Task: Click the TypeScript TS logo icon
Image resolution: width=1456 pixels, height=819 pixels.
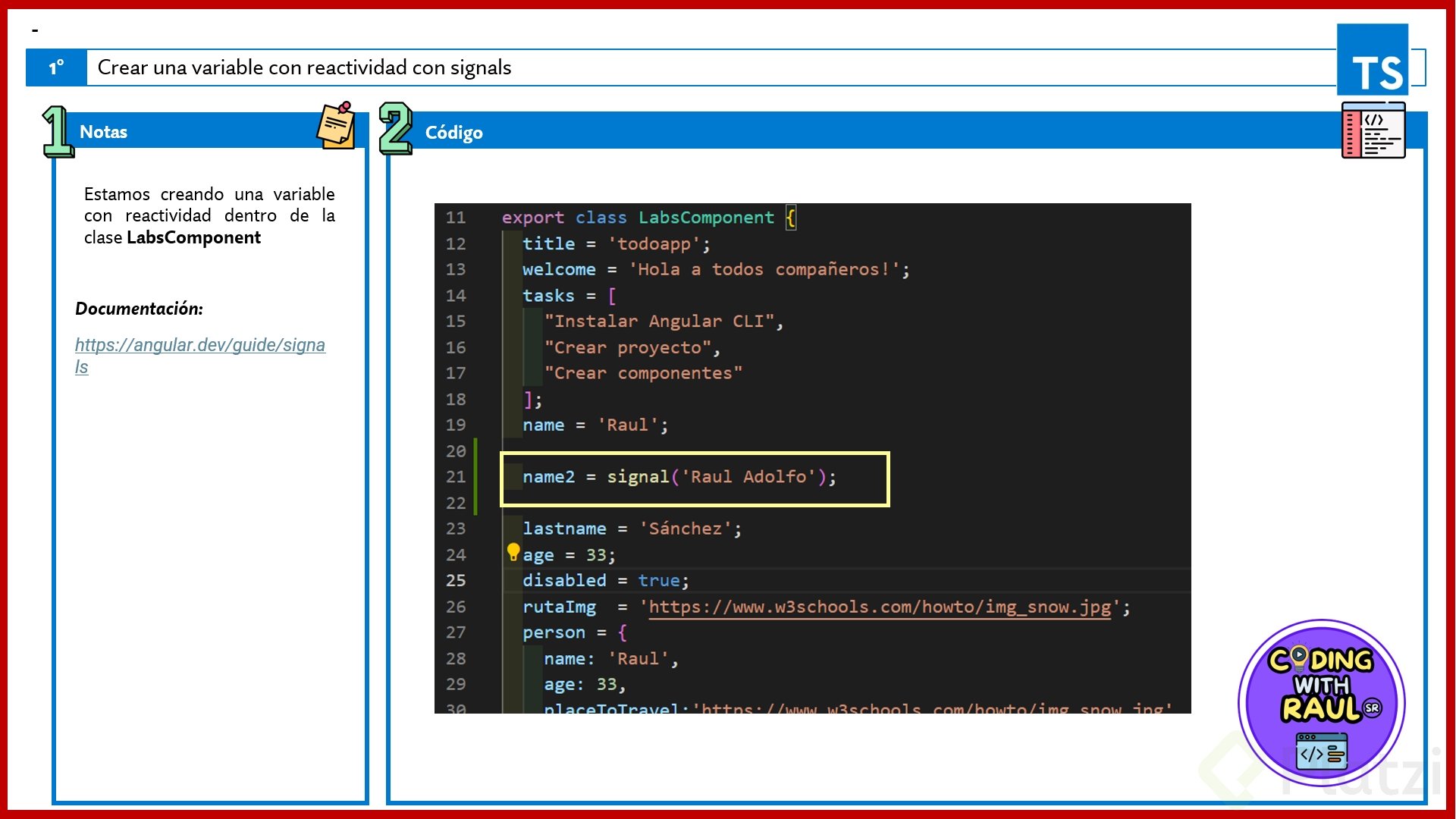Action: [x=1372, y=59]
